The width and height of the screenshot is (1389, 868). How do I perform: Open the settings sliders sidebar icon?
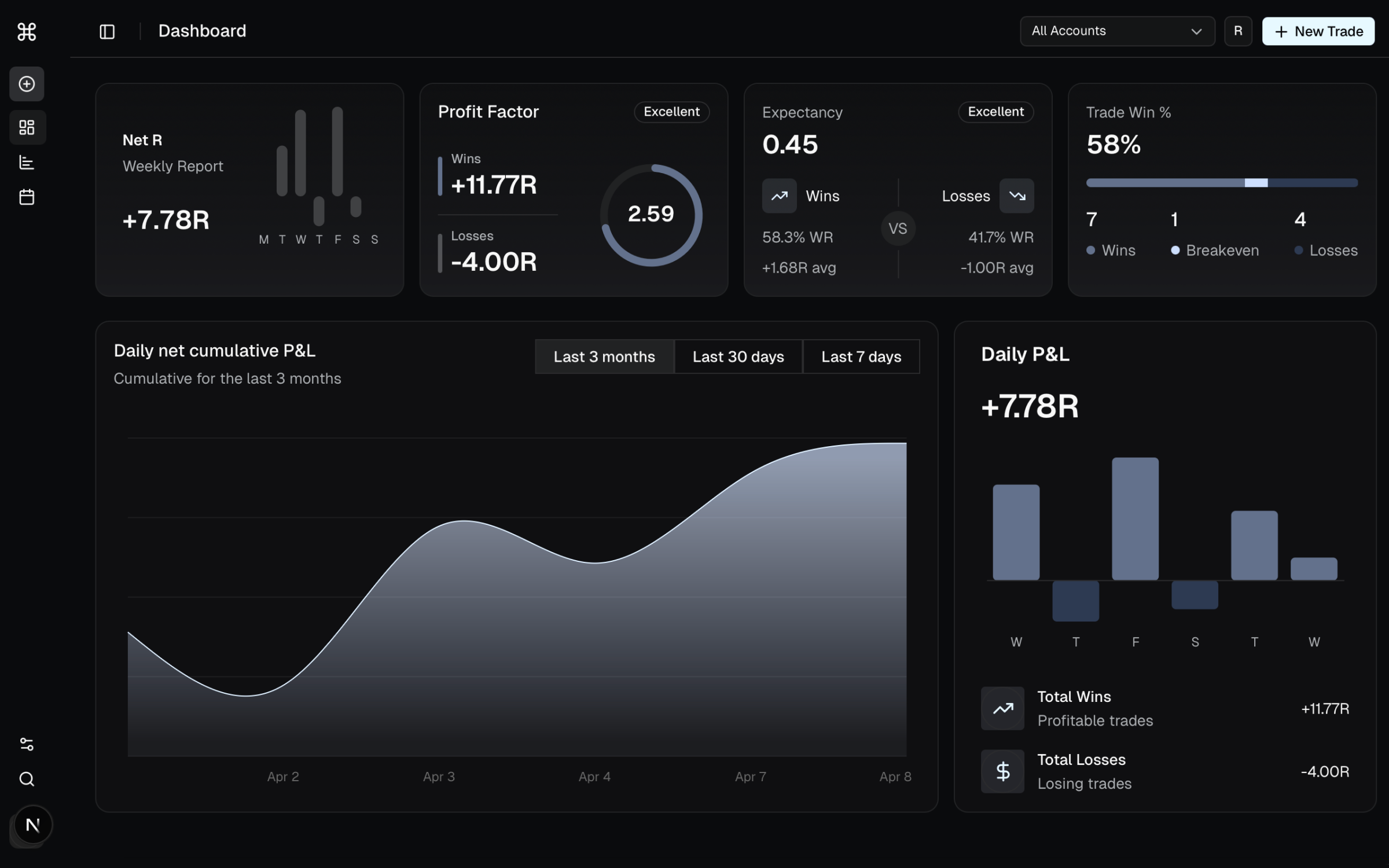pyautogui.click(x=27, y=744)
